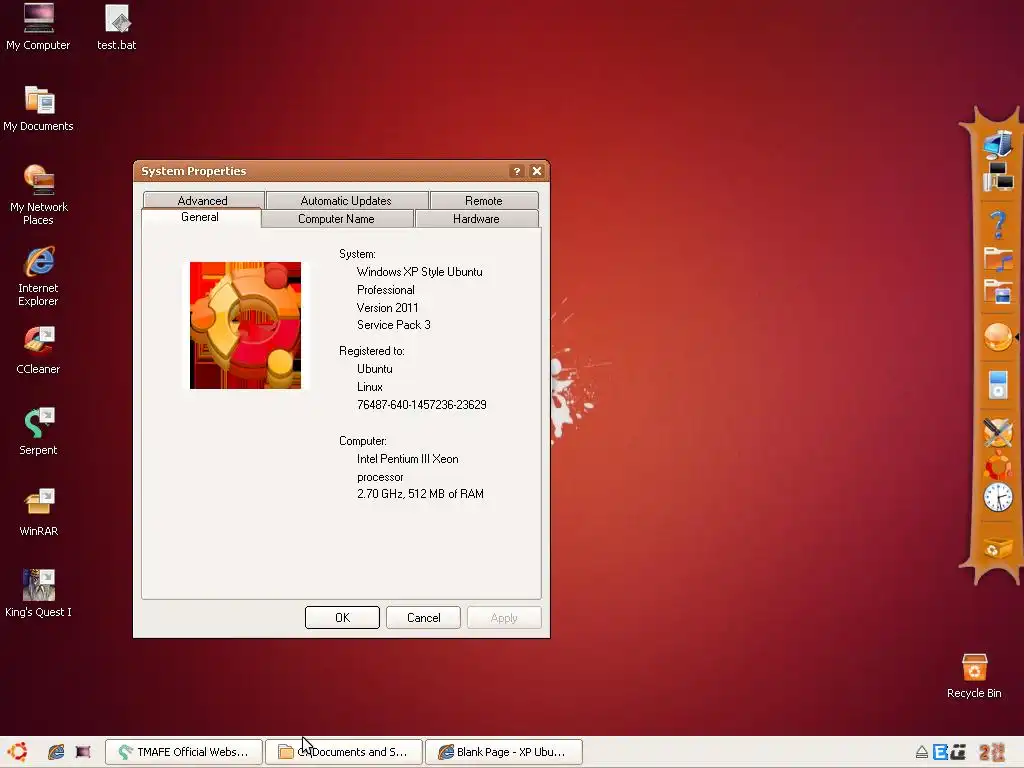Launch WinRAR desktop shortcut

point(39,513)
